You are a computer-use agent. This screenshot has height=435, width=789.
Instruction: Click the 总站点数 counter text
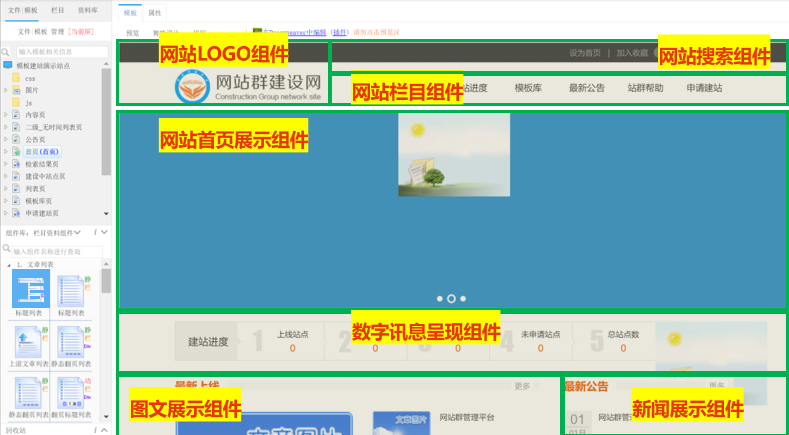pyautogui.click(x=623, y=334)
